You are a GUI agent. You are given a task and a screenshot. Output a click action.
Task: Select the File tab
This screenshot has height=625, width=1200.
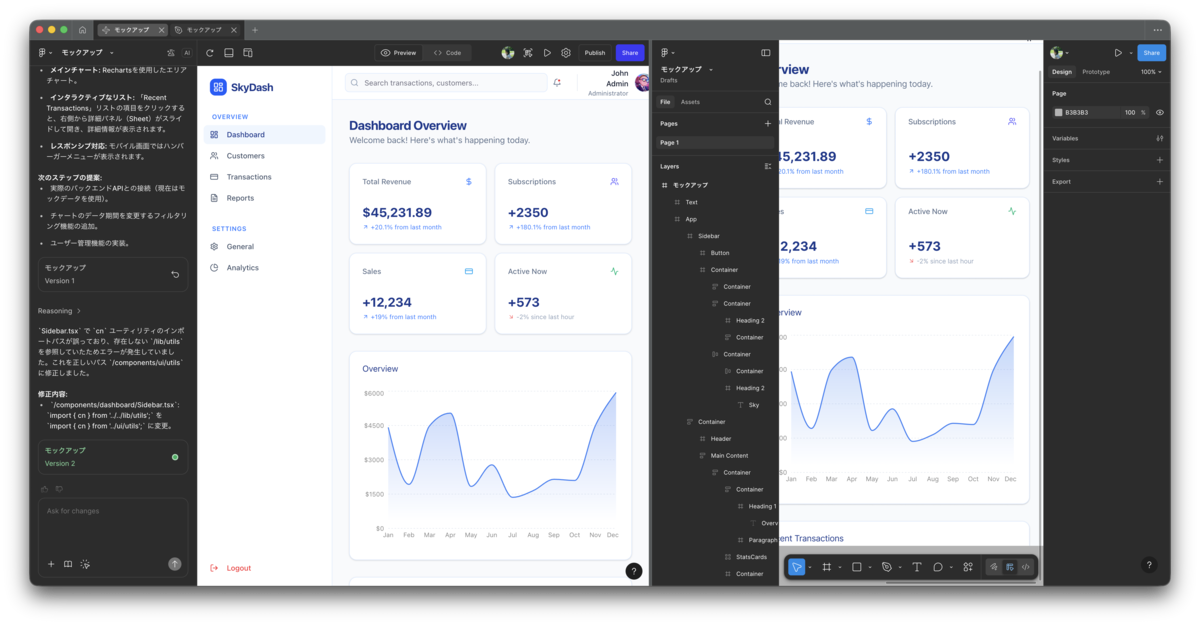pyautogui.click(x=665, y=102)
